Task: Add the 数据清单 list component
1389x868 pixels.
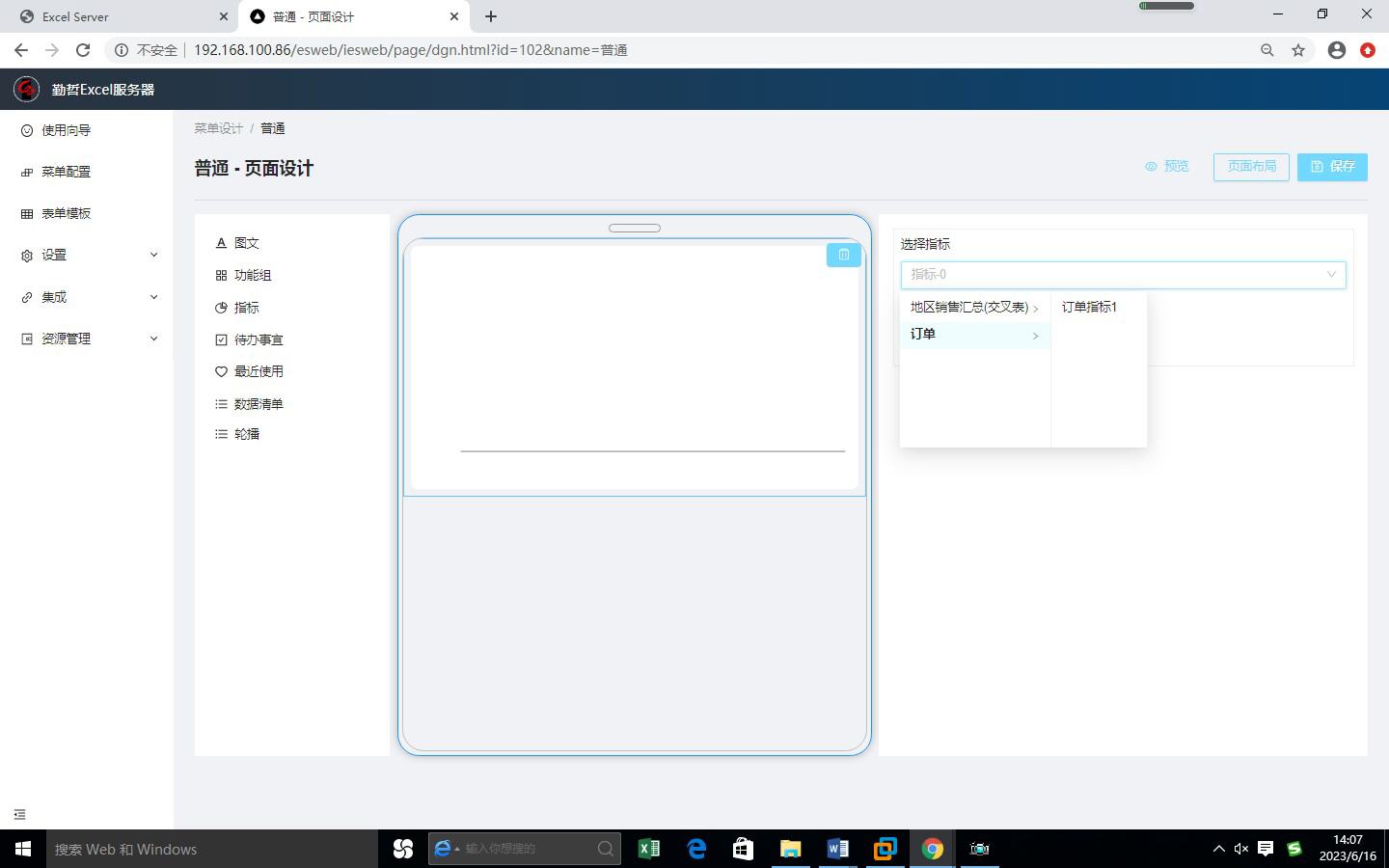Action: click(x=221, y=404)
